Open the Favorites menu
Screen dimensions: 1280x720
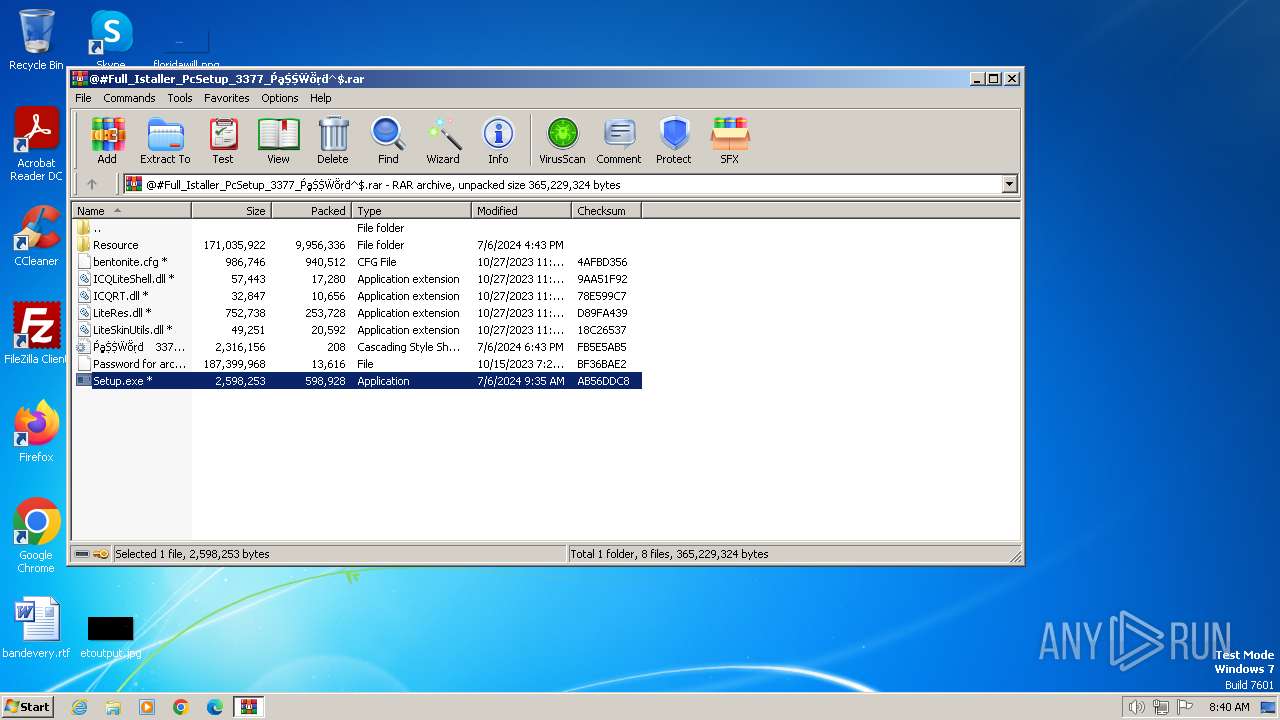(227, 98)
